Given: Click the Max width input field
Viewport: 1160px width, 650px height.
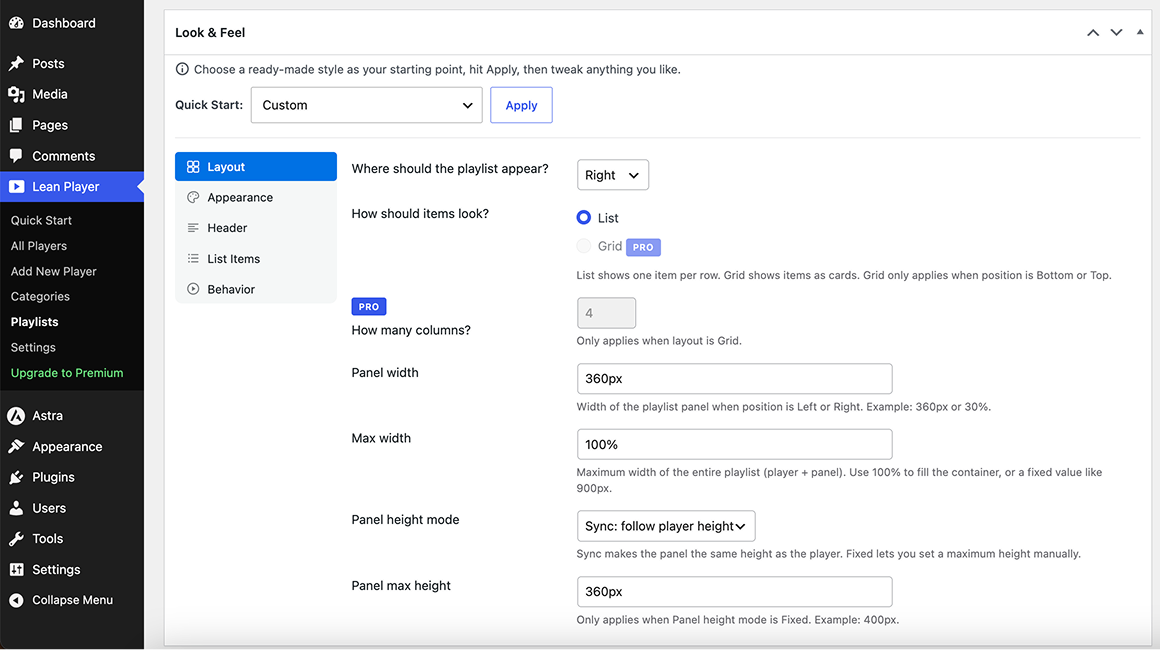Looking at the screenshot, I should pyautogui.click(x=735, y=444).
